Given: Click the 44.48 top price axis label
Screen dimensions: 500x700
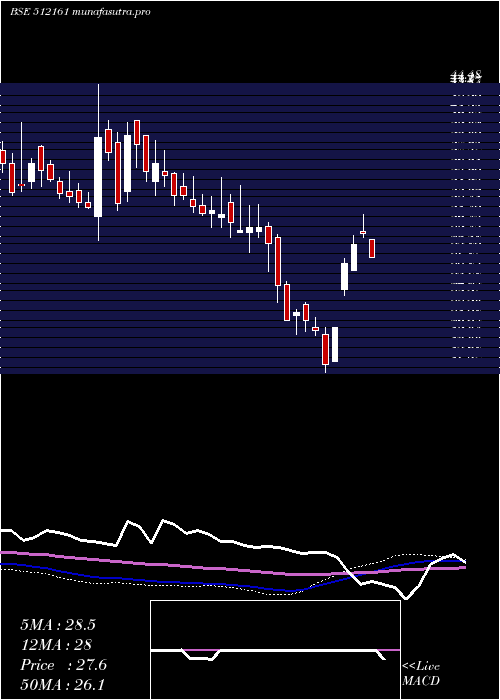Looking at the screenshot, I should pyautogui.click(x=465, y=74).
